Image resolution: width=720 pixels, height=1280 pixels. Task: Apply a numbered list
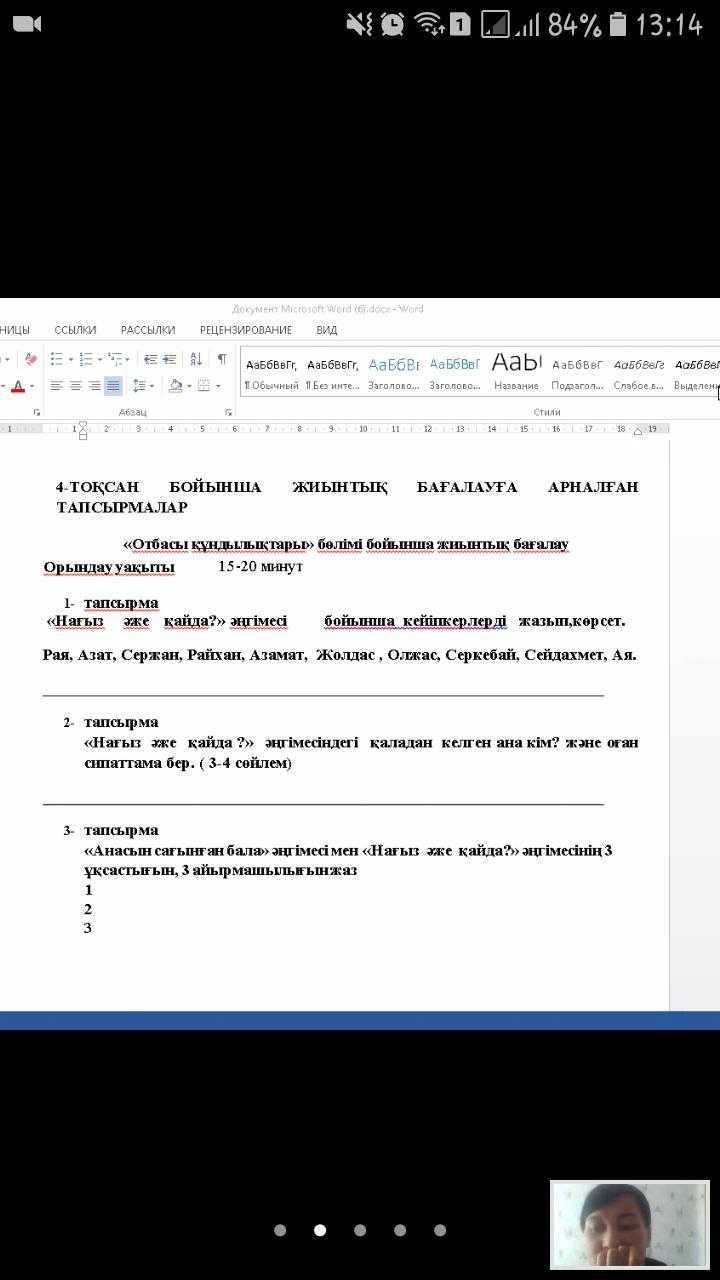(x=86, y=359)
